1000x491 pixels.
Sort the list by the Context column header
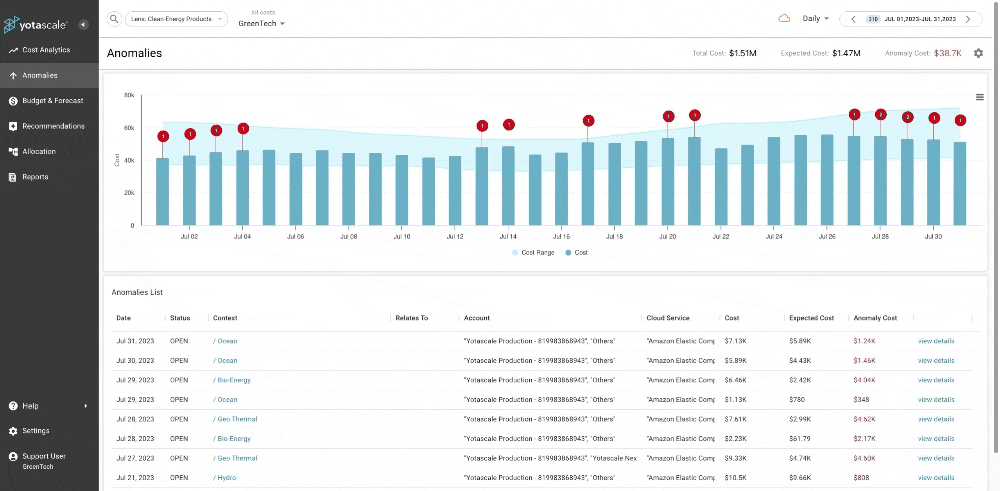click(225, 318)
